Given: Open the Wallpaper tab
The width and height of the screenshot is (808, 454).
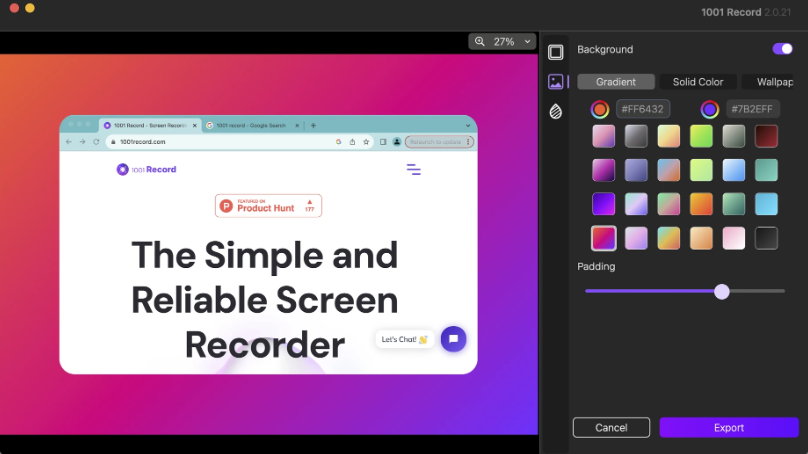Looking at the screenshot, I should [x=774, y=81].
